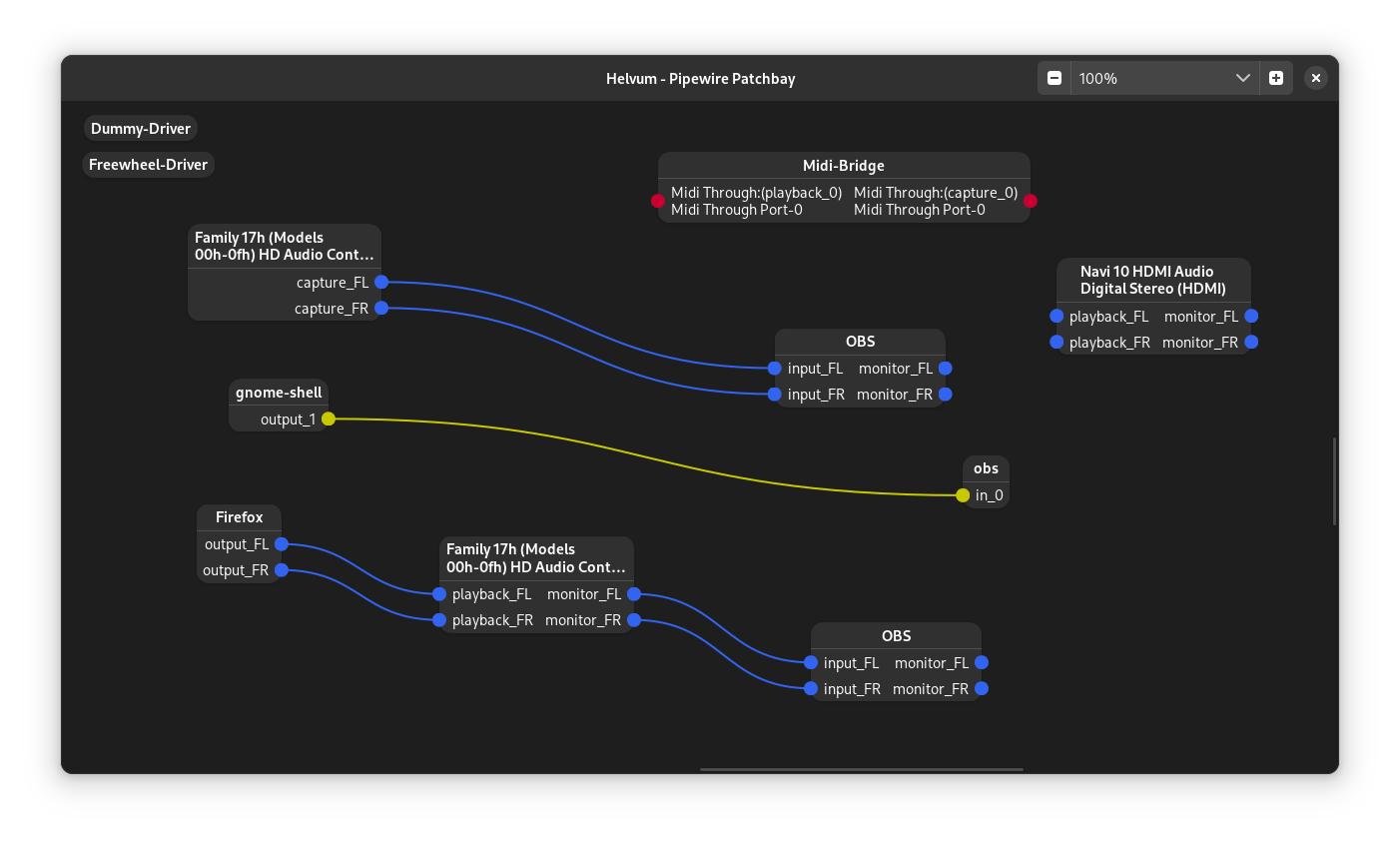Click the zoom percentage text field

1148,78
